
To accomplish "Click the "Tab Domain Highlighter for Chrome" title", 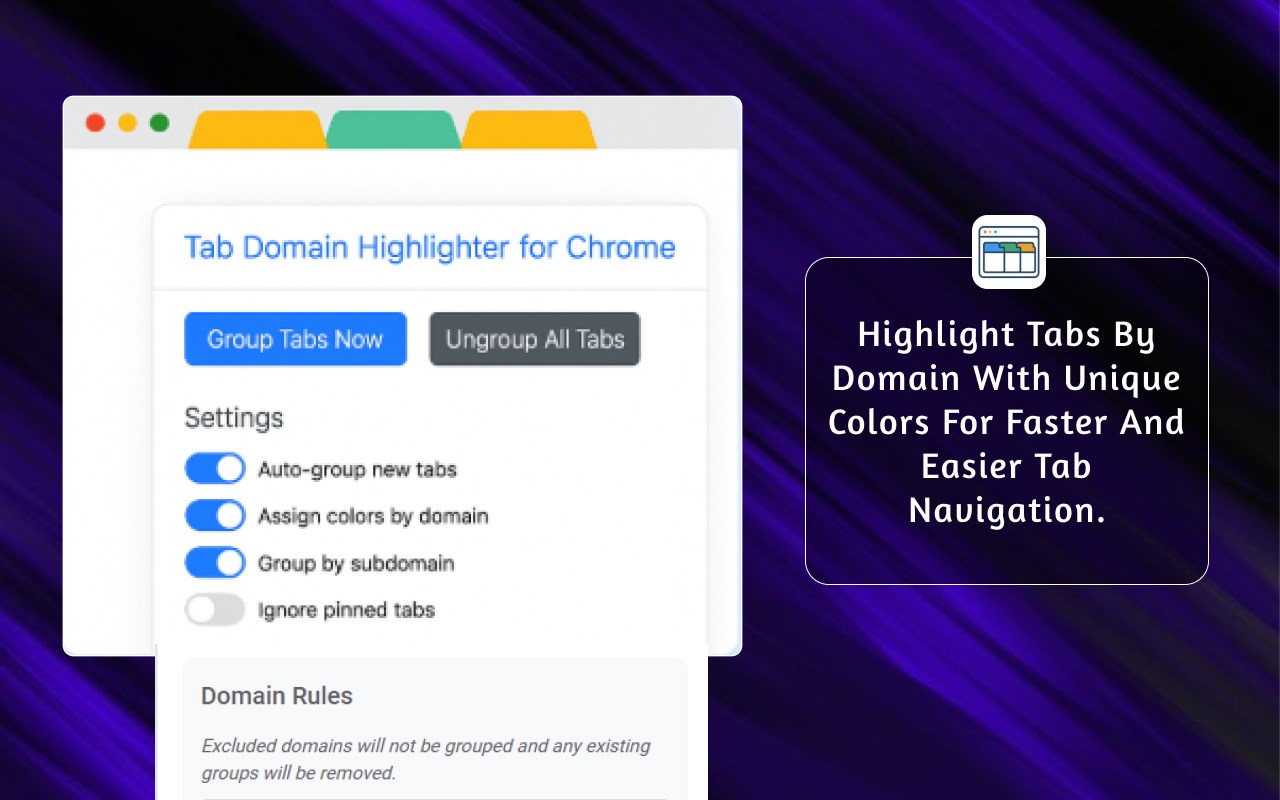I will coord(430,248).
